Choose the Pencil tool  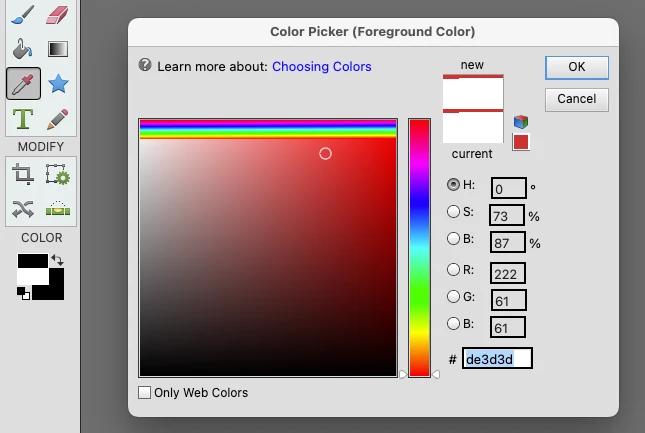[x=58, y=119]
